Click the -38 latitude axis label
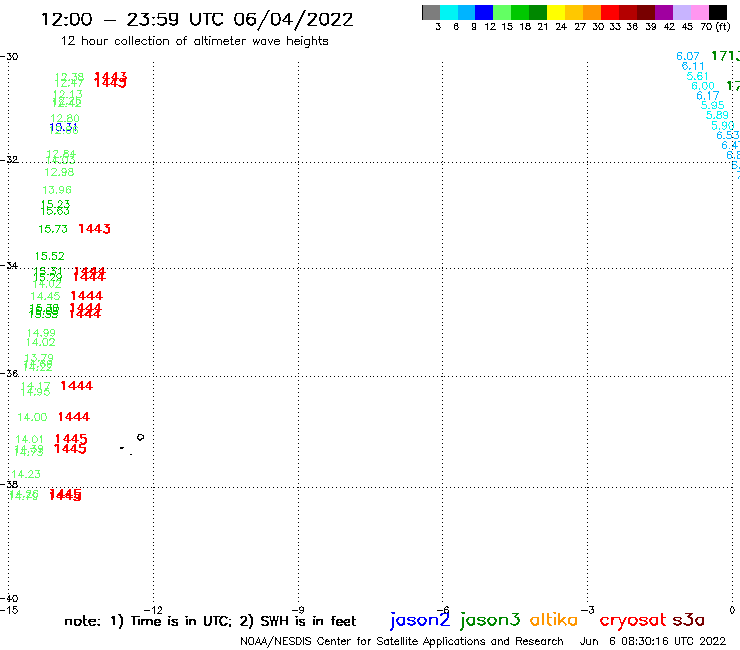The height and width of the screenshot is (650, 740). (x=9, y=484)
